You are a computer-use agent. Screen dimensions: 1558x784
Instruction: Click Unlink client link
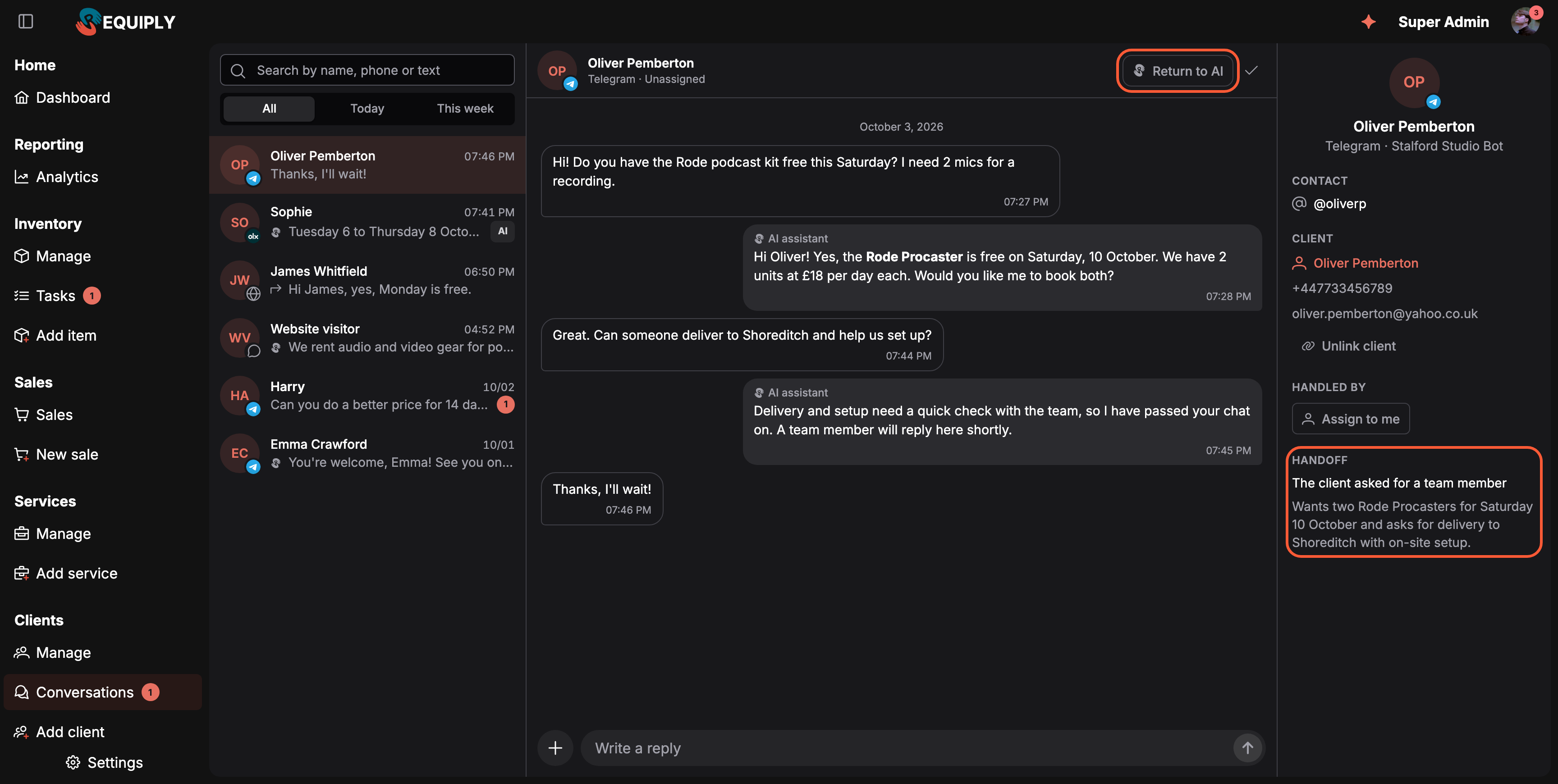[1348, 346]
